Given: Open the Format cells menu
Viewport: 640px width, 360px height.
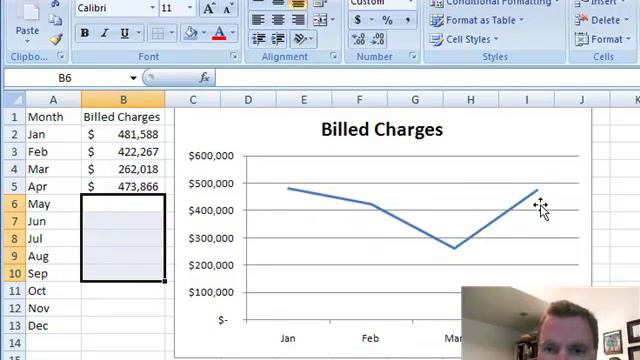Looking at the screenshot, I should pyautogui.click(x=603, y=39).
